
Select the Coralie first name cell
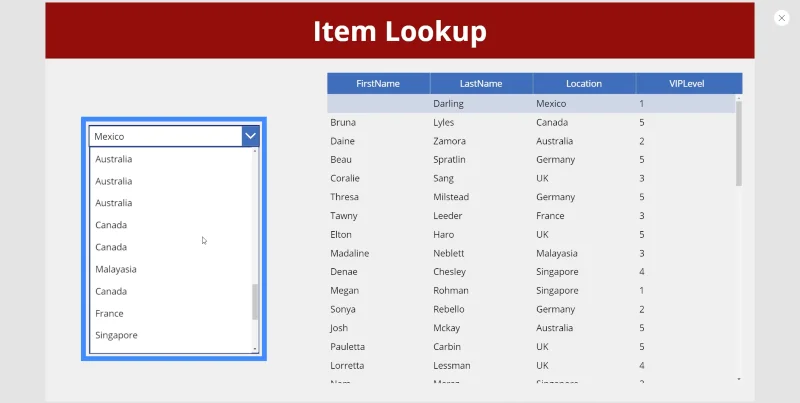point(345,178)
